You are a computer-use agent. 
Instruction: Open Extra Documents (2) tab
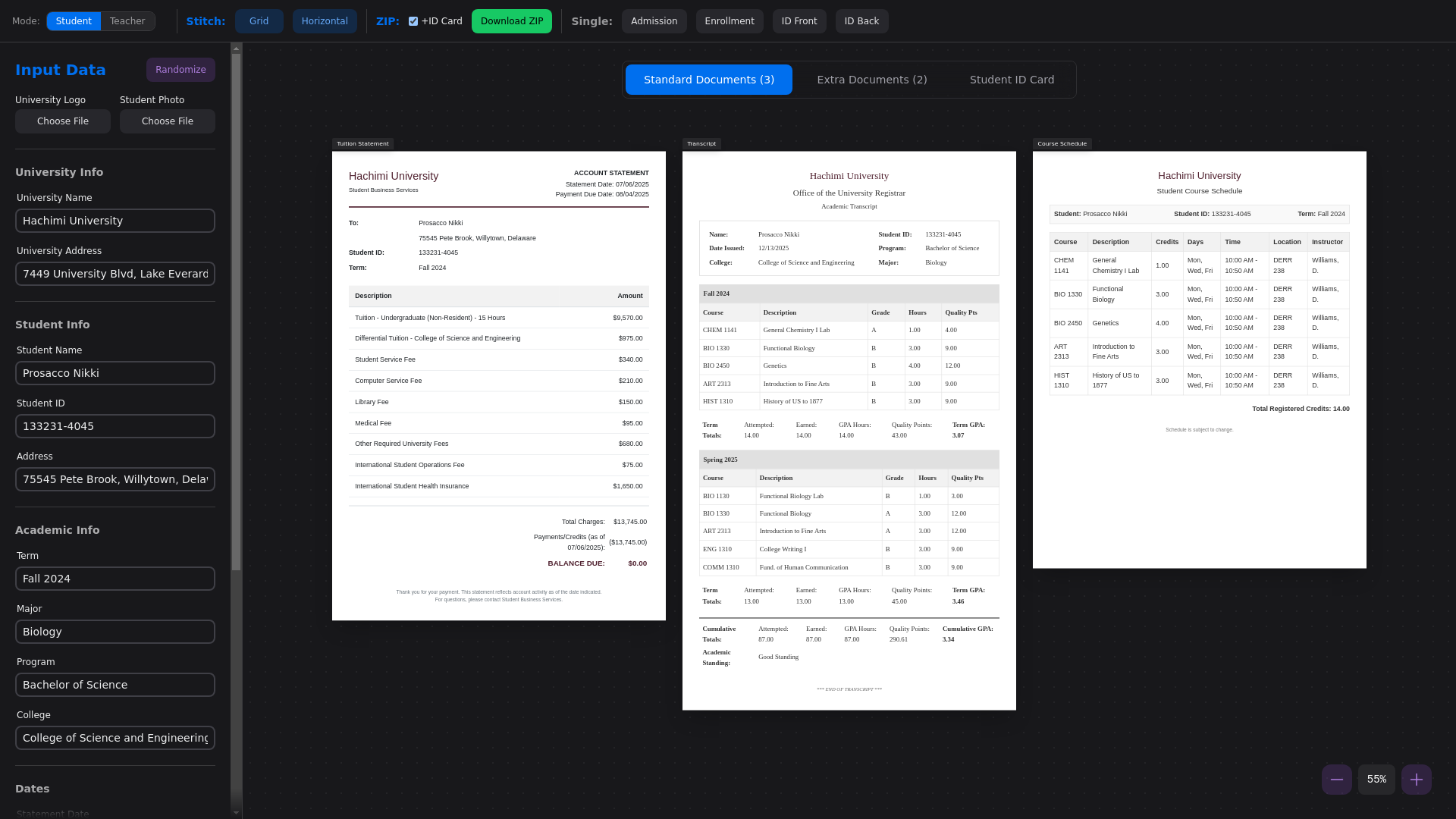tap(872, 80)
